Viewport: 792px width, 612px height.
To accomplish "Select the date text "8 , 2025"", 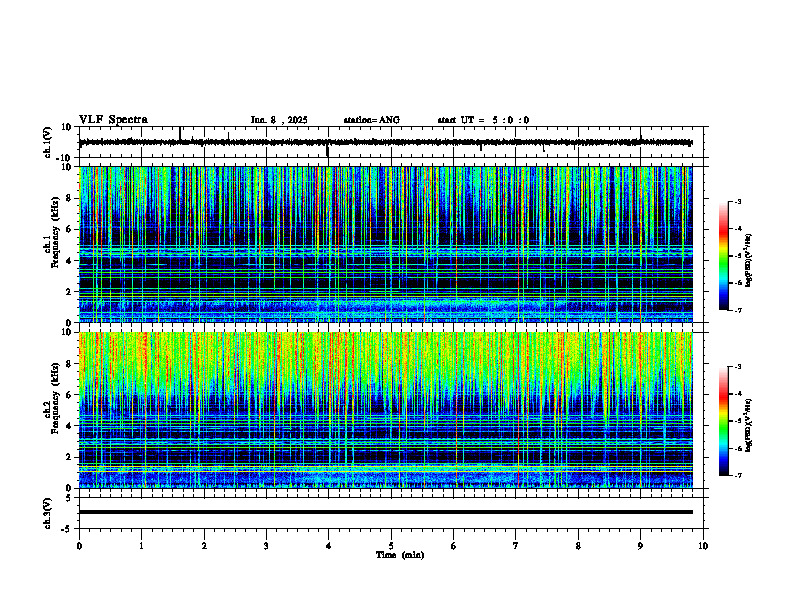I will (x=289, y=120).
